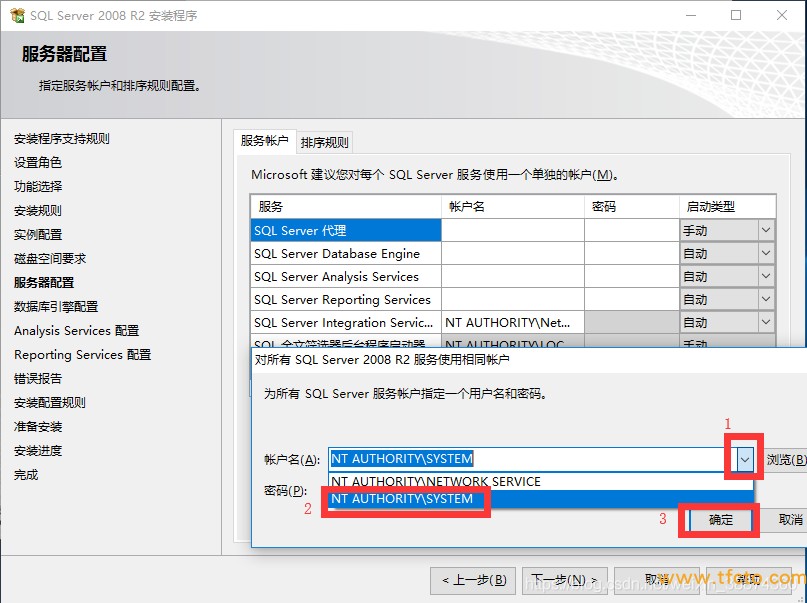The width and height of the screenshot is (807, 603).
Task: Close the SQL Server setup window
Action: 782,15
